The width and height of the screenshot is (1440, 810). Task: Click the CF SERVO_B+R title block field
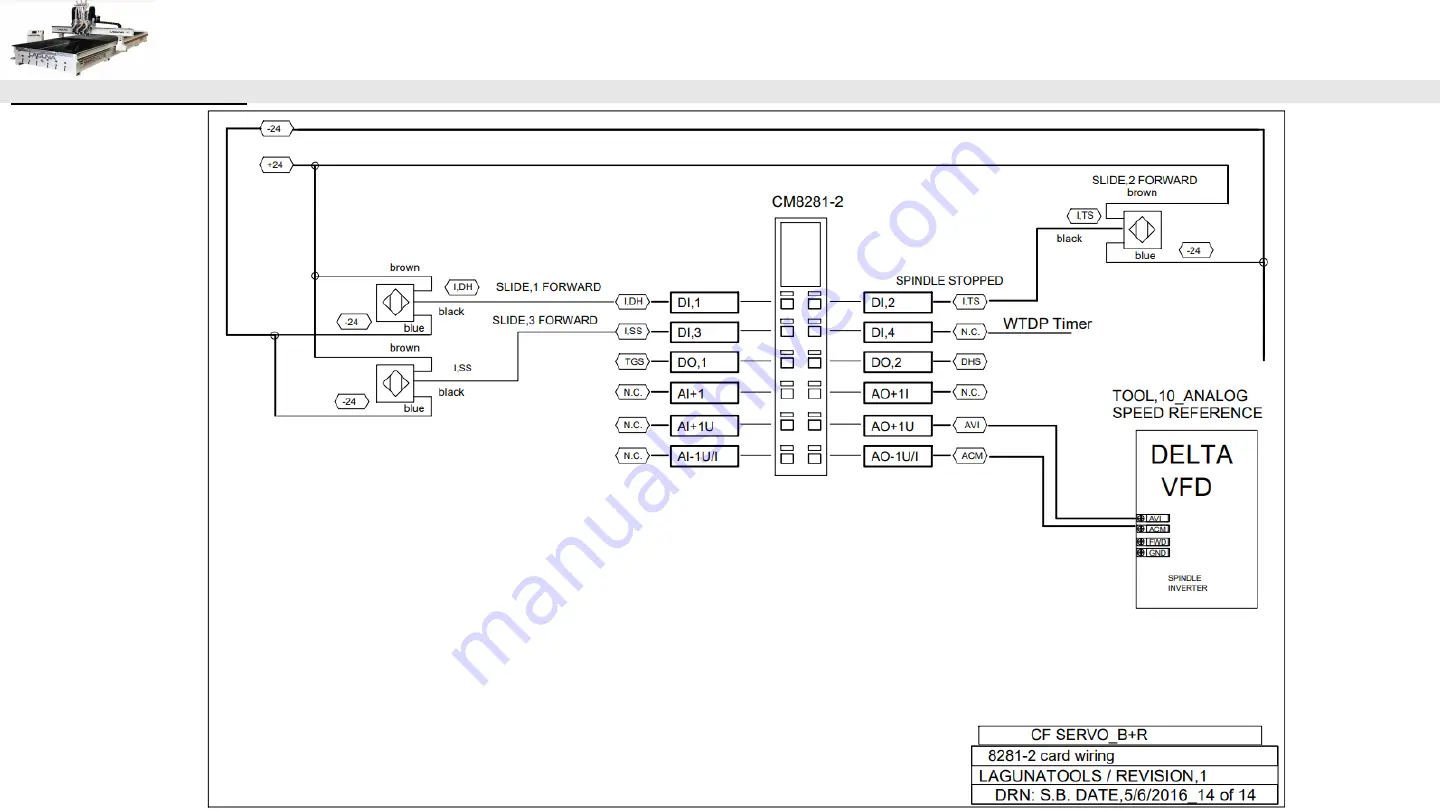1119,735
